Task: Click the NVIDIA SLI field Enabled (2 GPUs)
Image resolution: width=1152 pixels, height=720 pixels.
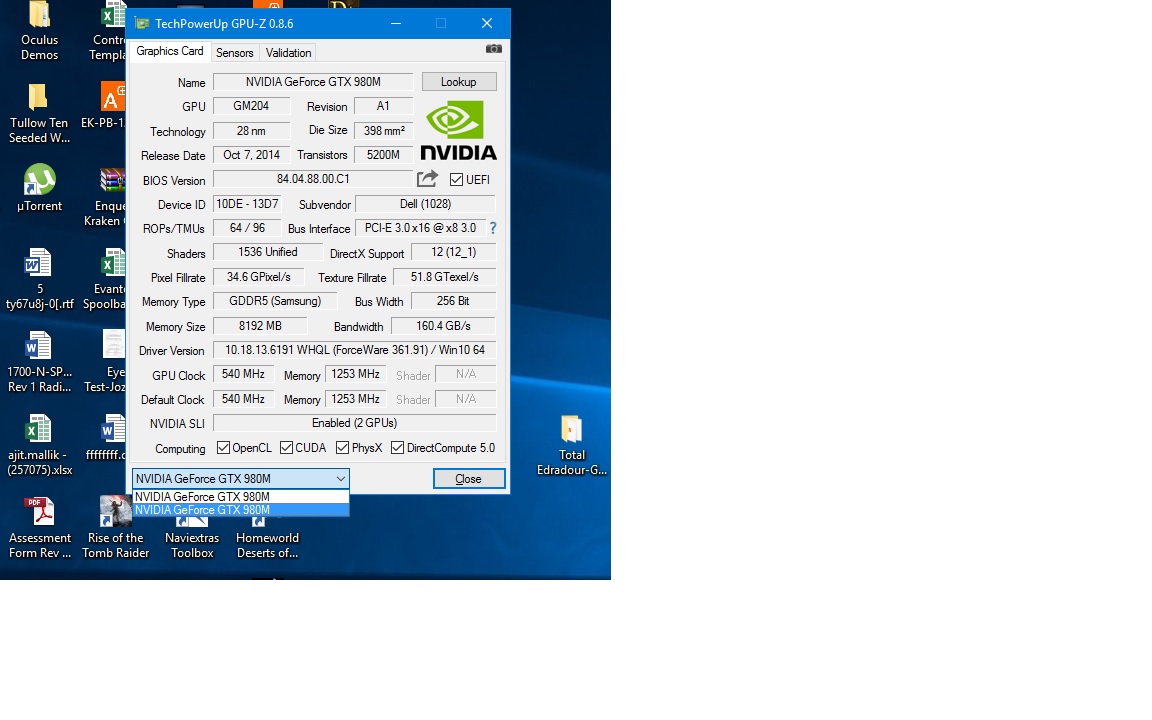Action: click(355, 423)
